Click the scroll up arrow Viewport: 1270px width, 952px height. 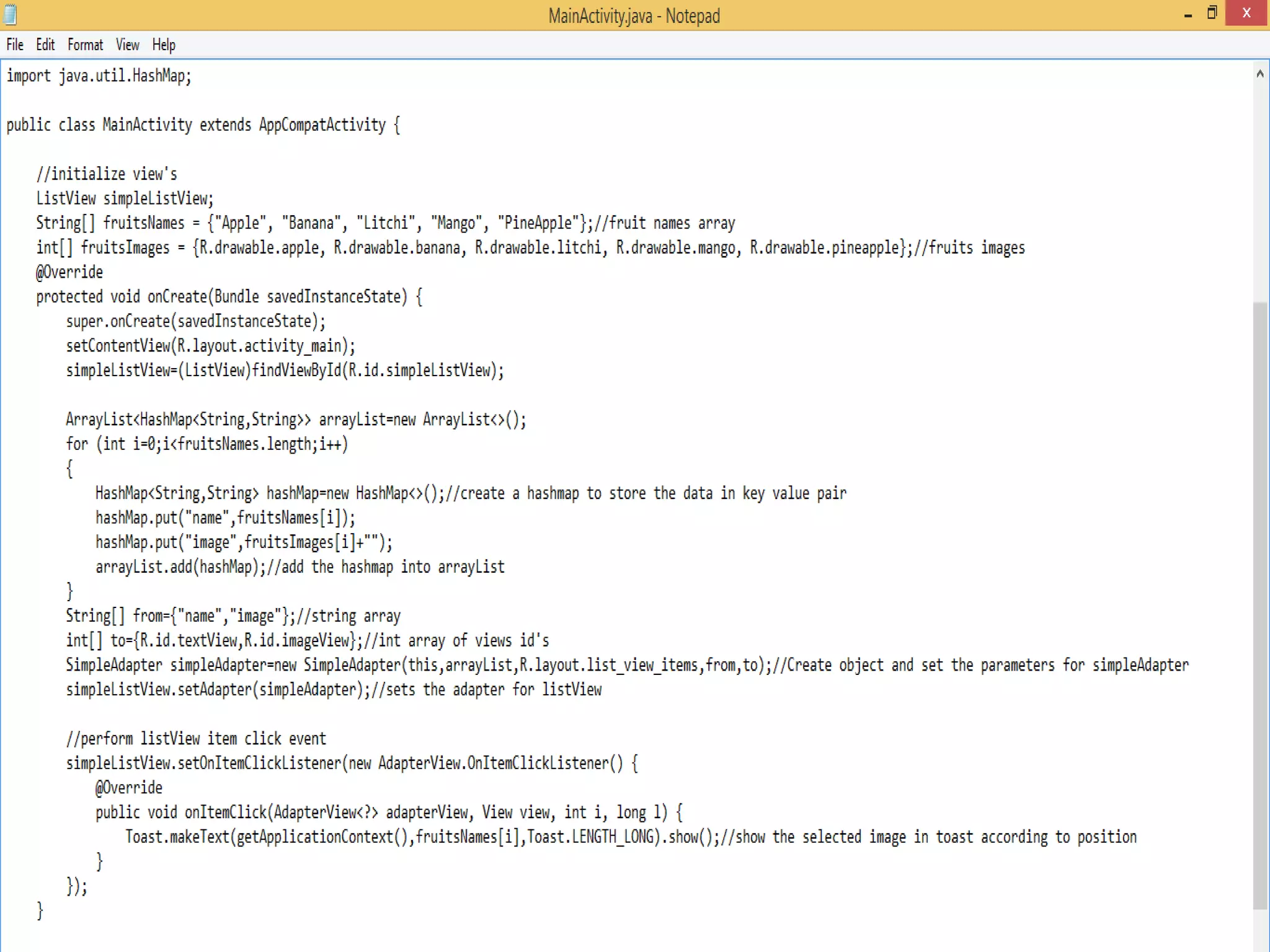pyautogui.click(x=1259, y=74)
